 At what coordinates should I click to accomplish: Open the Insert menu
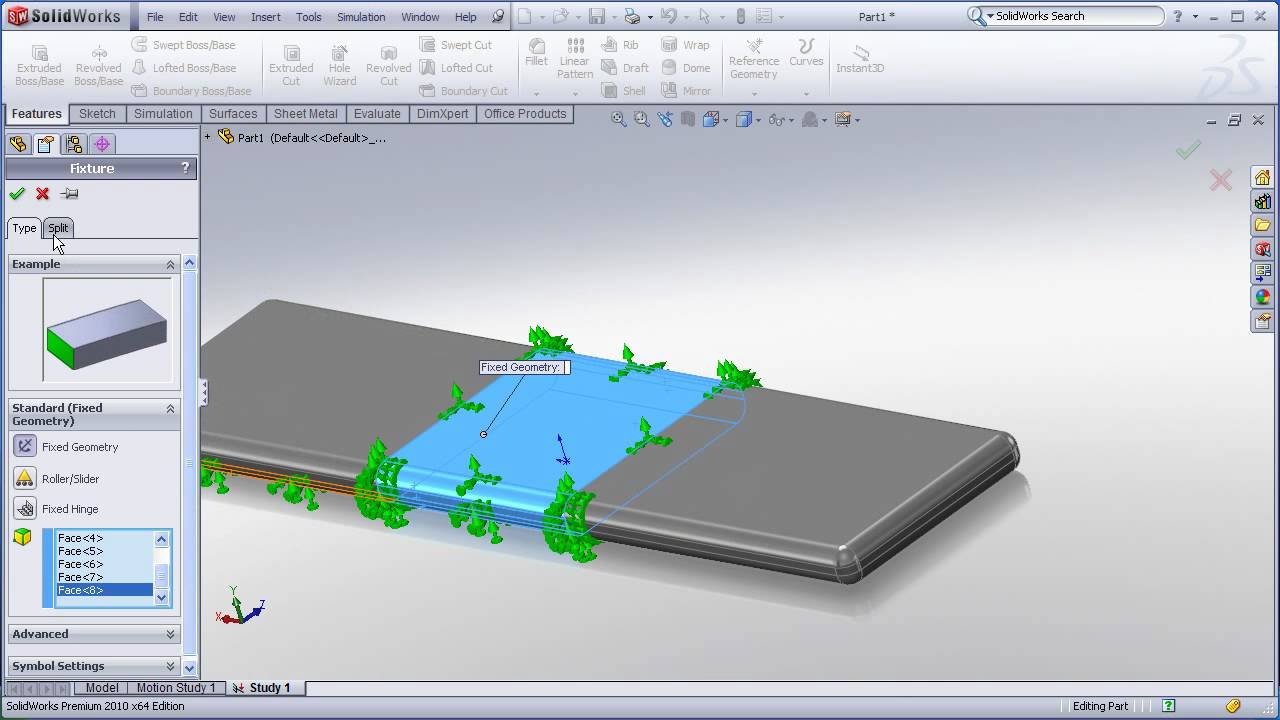(x=266, y=17)
